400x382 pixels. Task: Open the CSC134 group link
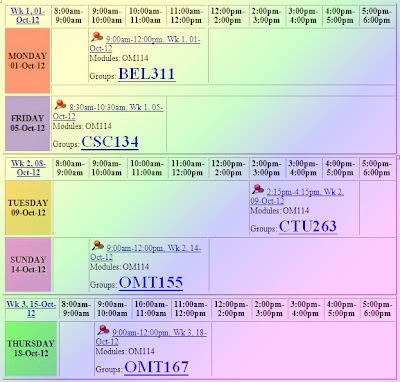[110, 142]
